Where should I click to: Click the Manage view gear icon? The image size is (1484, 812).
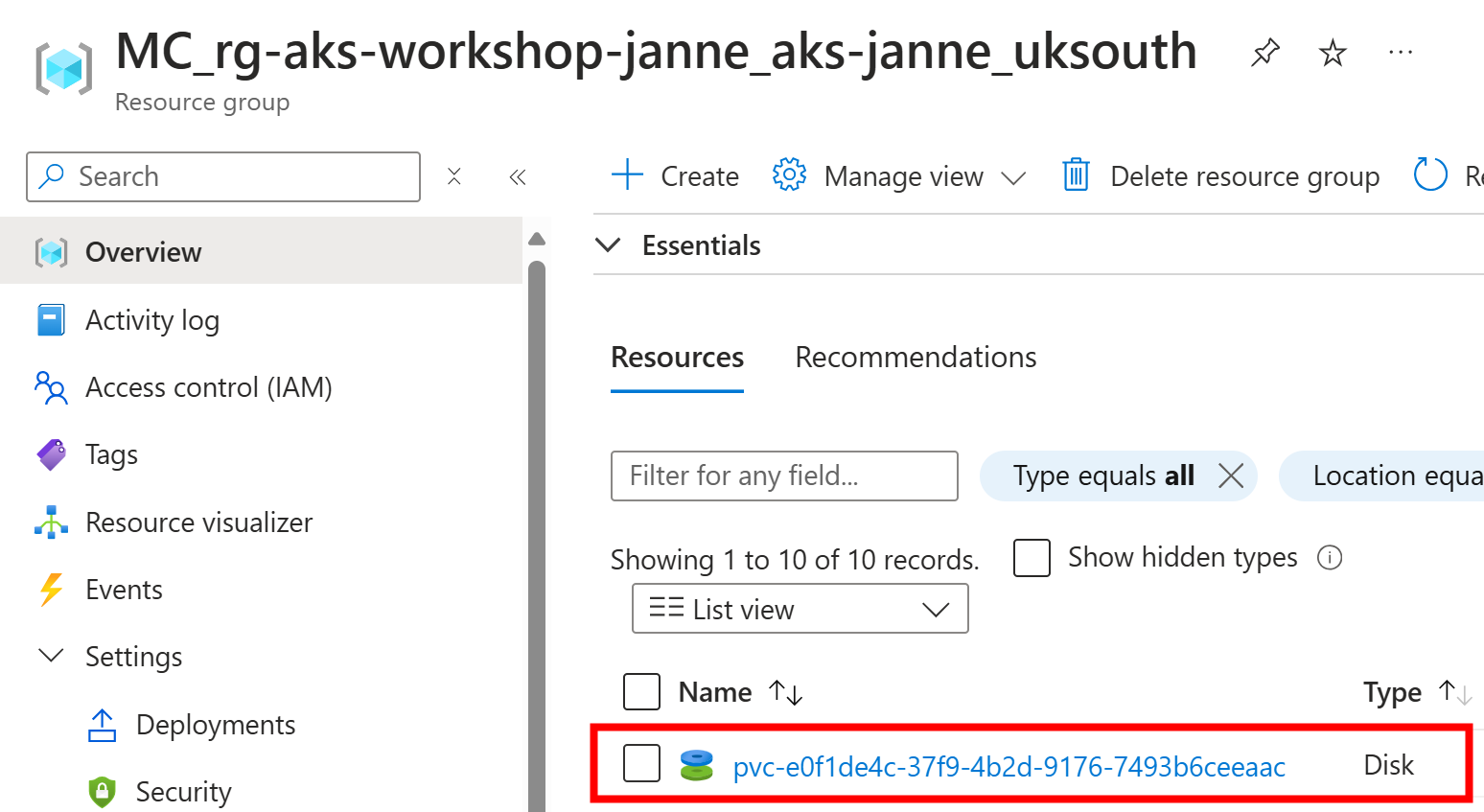(790, 175)
